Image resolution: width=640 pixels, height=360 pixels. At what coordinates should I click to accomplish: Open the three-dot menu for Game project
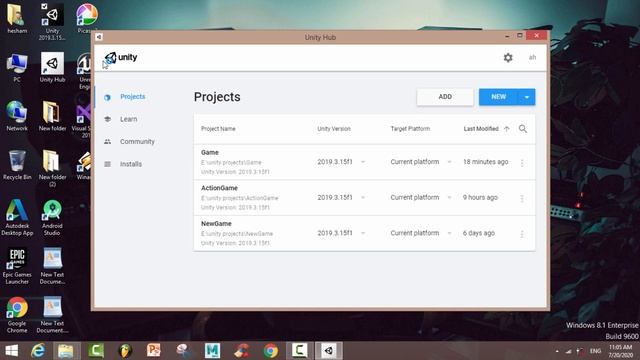click(522, 162)
